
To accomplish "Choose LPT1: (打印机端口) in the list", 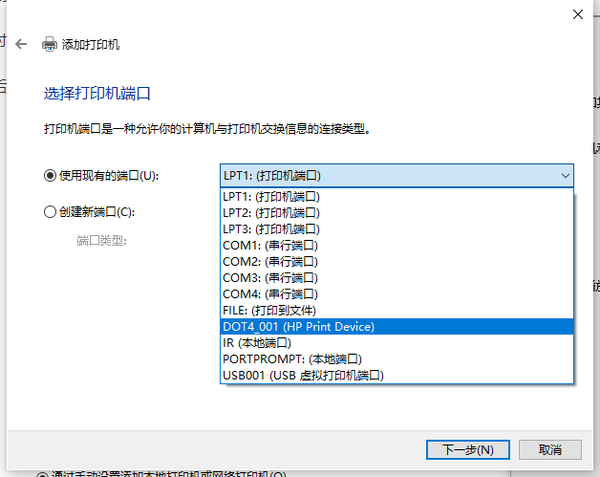I will [x=397, y=197].
